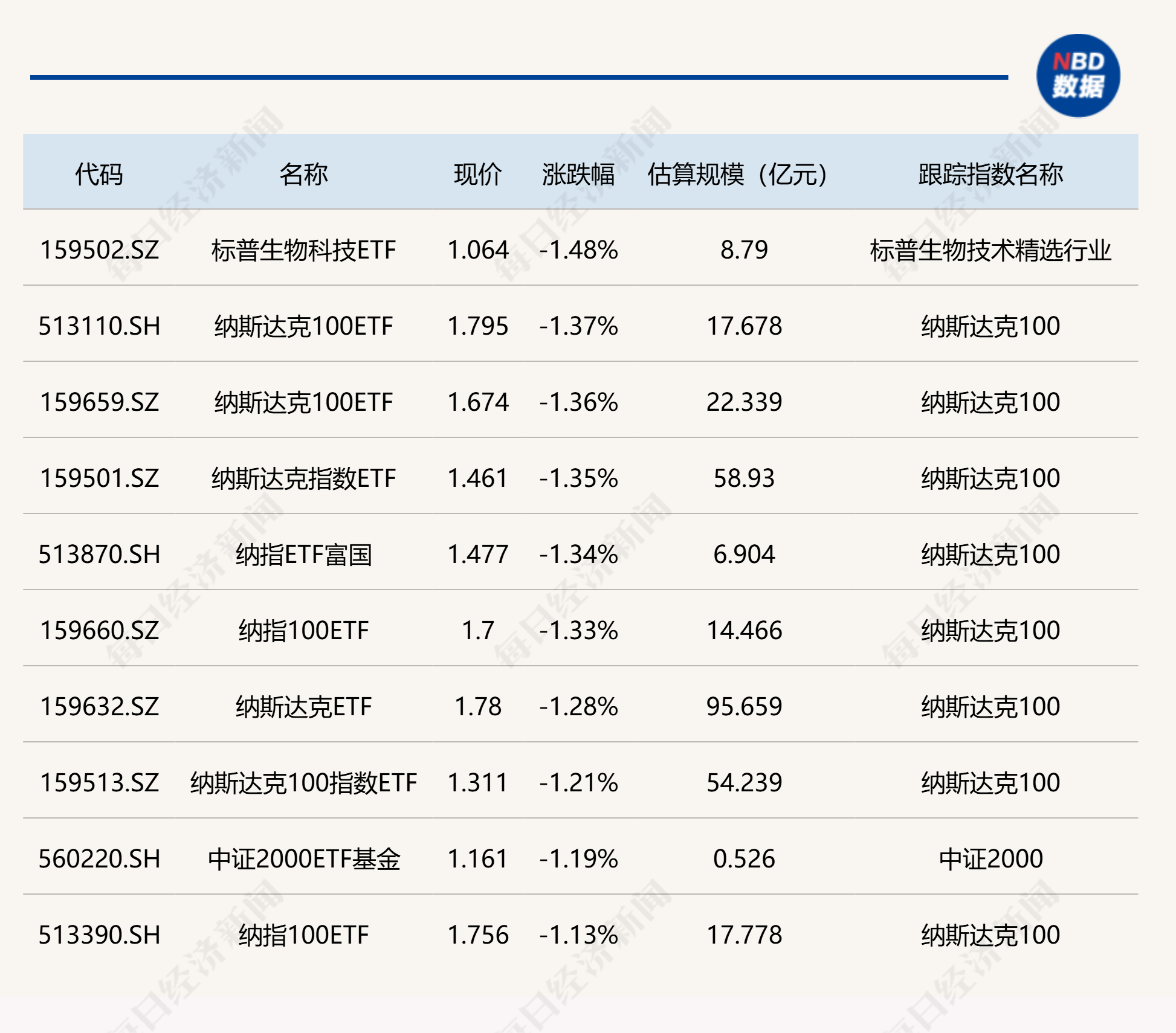1176x1033 pixels.
Task: Select fund code 159502.SZ
Action: 99,250
